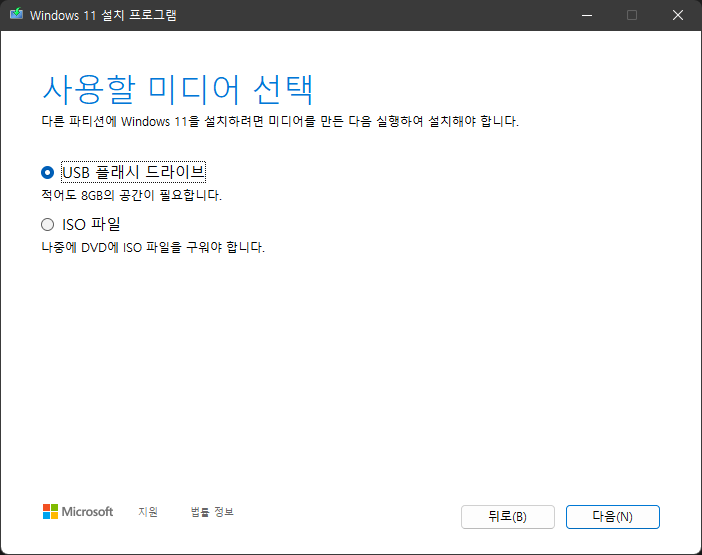The image size is (702, 555).
Task: Go back with the 뒤로(B) button
Action: coord(508,517)
